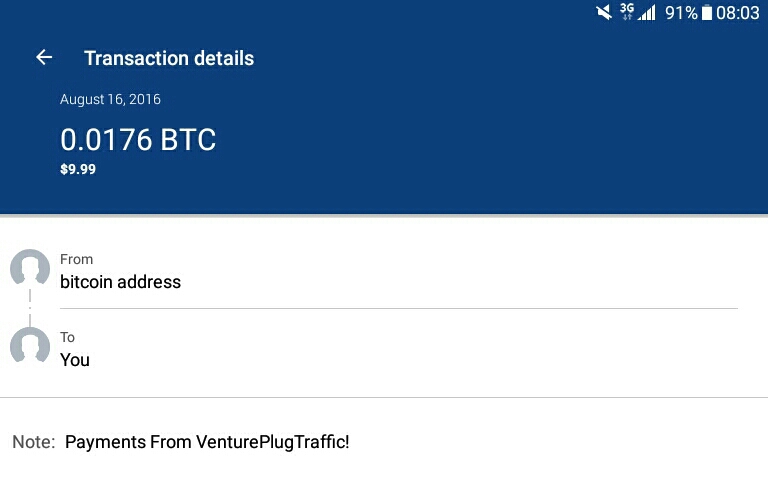
Task: Click the sender avatar beside From
Action: tap(30, 269)
